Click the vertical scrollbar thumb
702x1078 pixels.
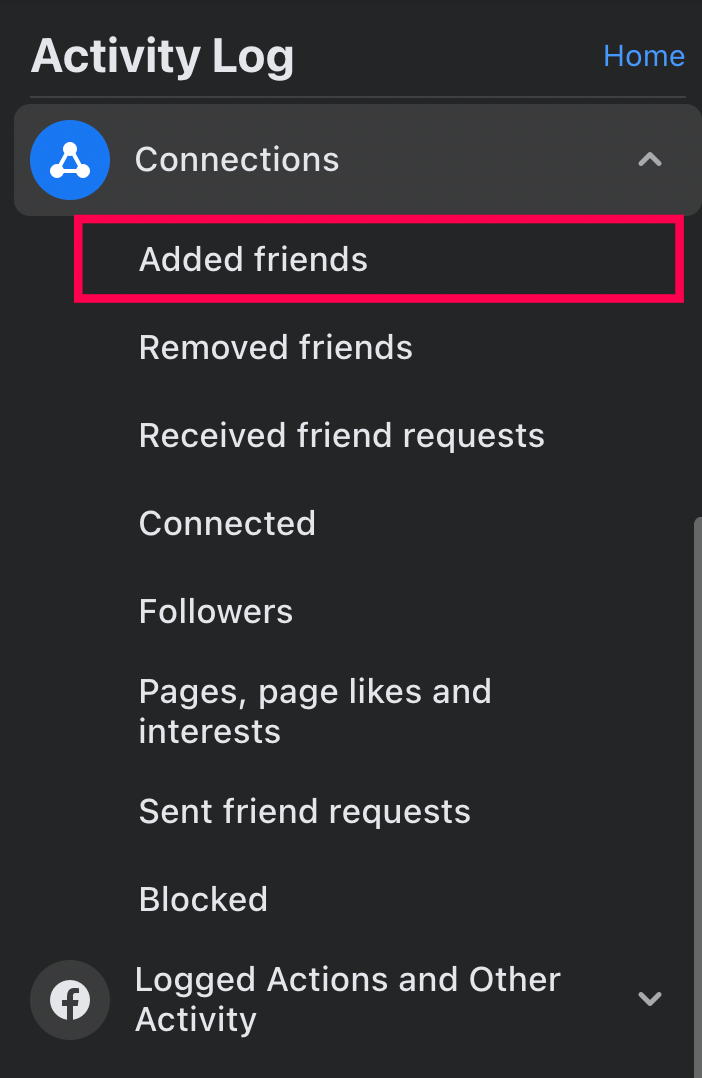coord(698,798)
